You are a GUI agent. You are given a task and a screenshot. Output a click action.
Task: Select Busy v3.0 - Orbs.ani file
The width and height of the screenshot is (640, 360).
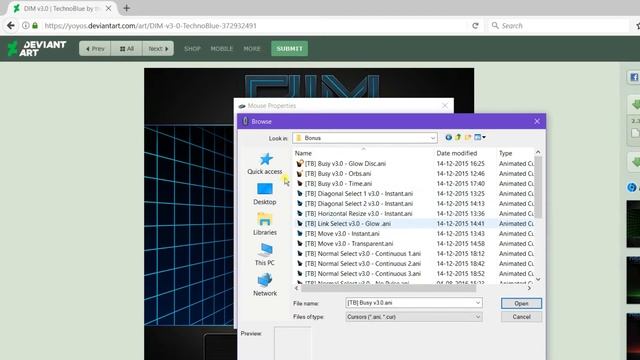pyautogui.click(x=338, y=173)
